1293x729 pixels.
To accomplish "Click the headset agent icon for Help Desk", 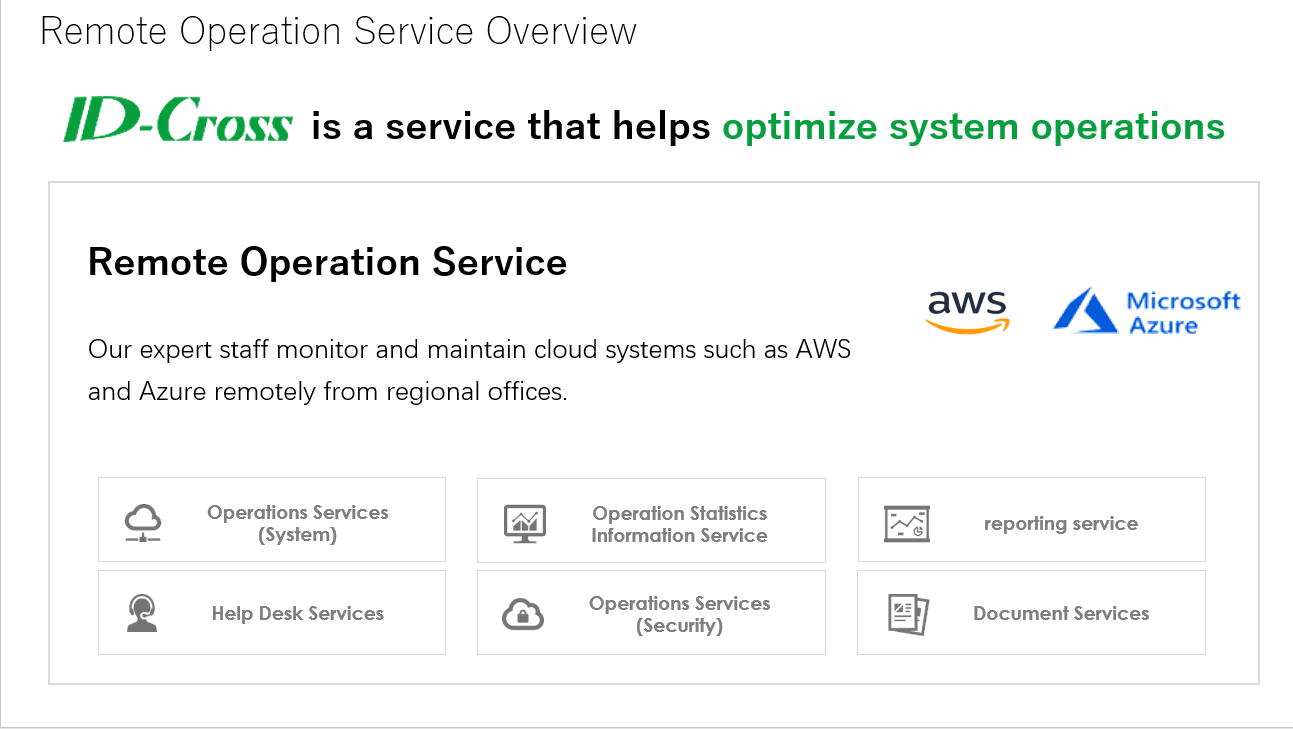I will point(142,613).
